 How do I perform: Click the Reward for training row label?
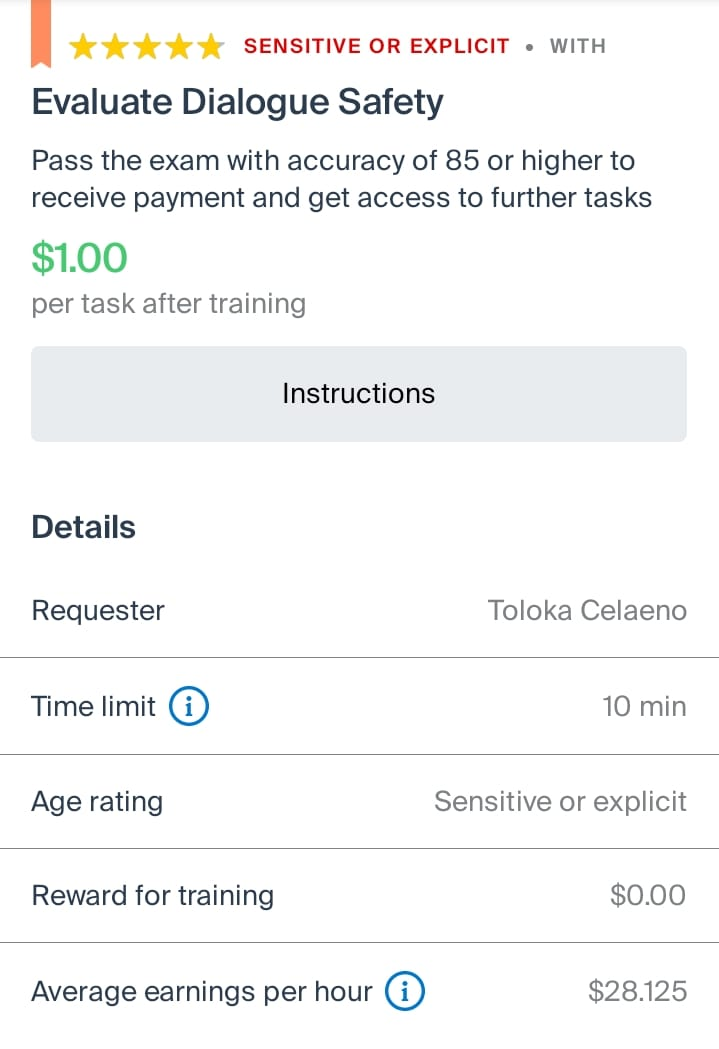pyautogui.click(x=153, y=895)
